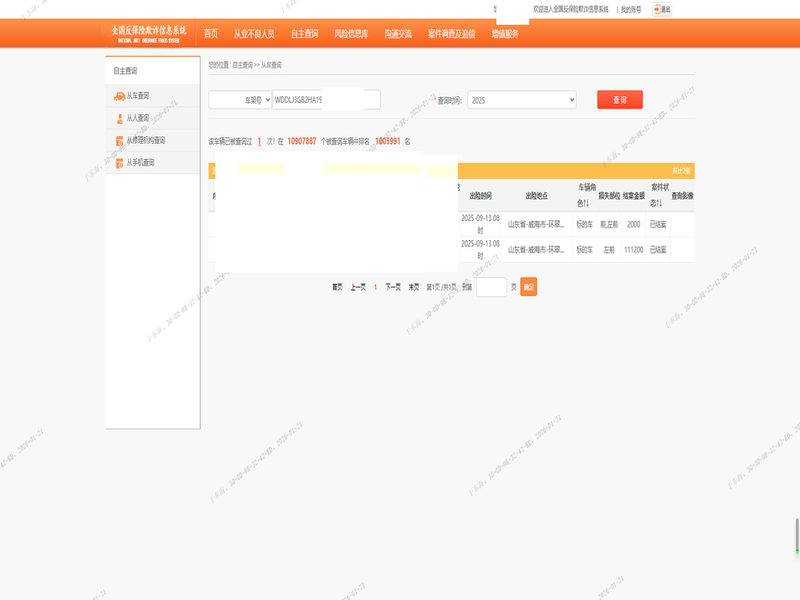Click the page number jump input box
Image resolution: width=800 pixels, height=600 pixels.
click(491, 287)
